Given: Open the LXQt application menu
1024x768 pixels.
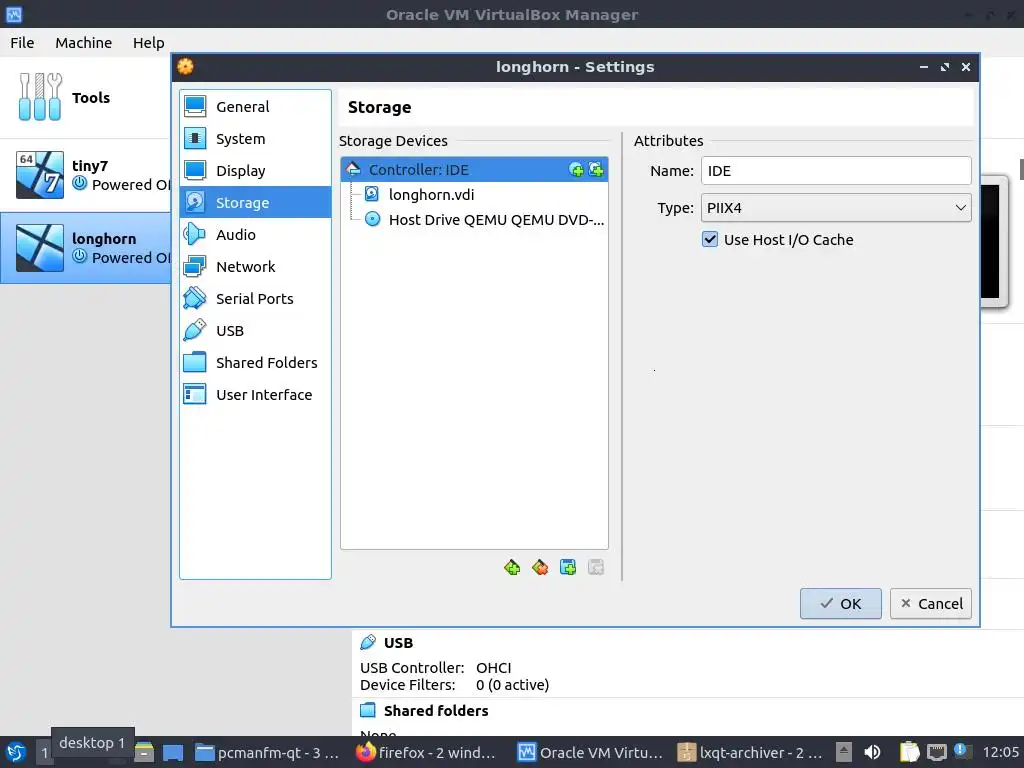Looking at the screenshot, I should click(16, 752).
